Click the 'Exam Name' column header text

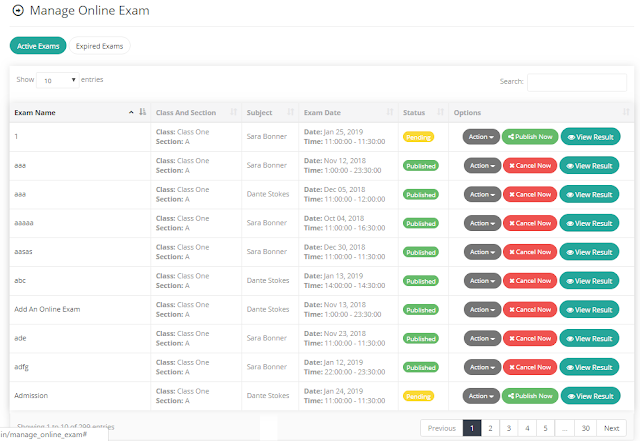35,112
